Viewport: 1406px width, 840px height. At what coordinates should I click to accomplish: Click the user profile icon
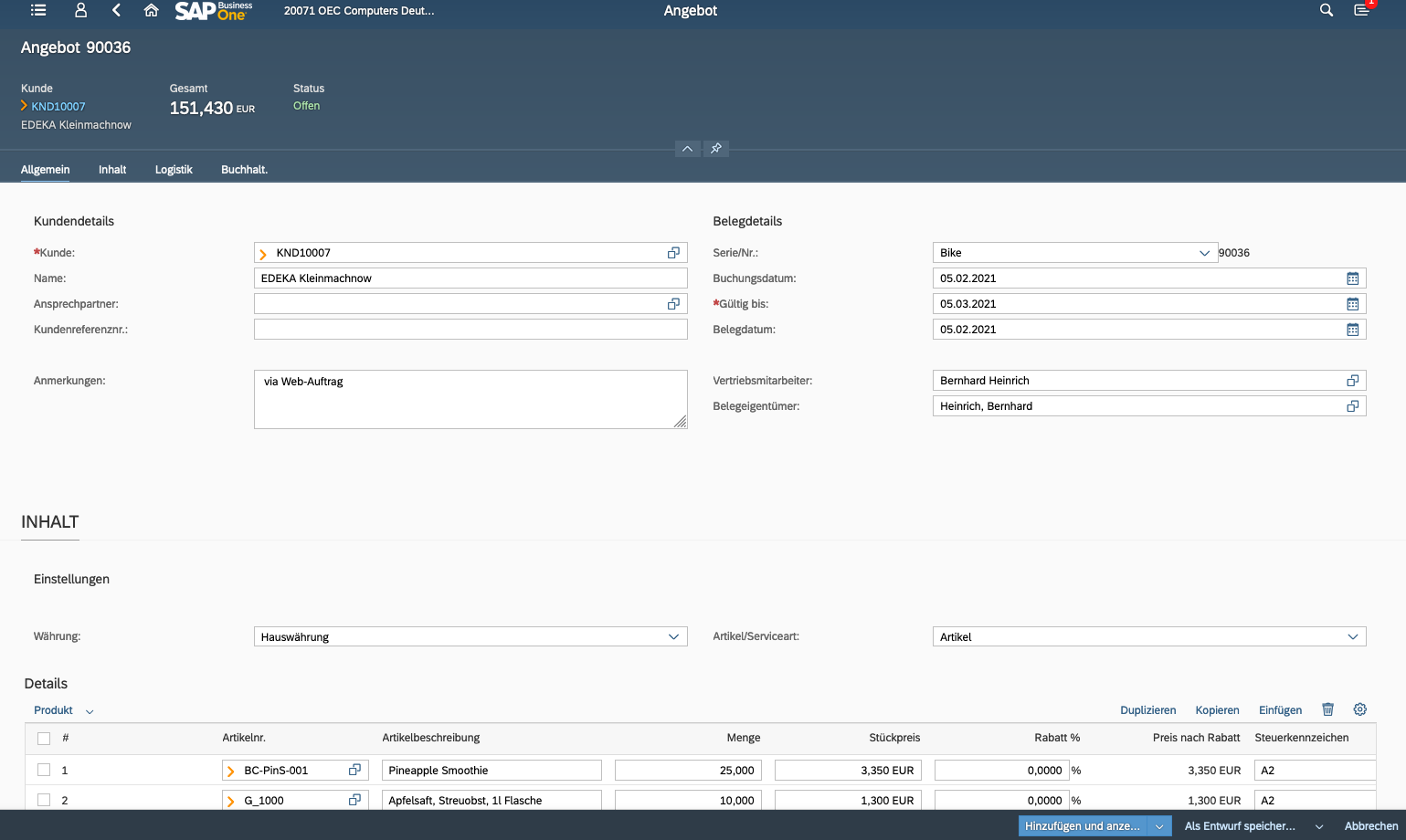[x=80, y=11]
